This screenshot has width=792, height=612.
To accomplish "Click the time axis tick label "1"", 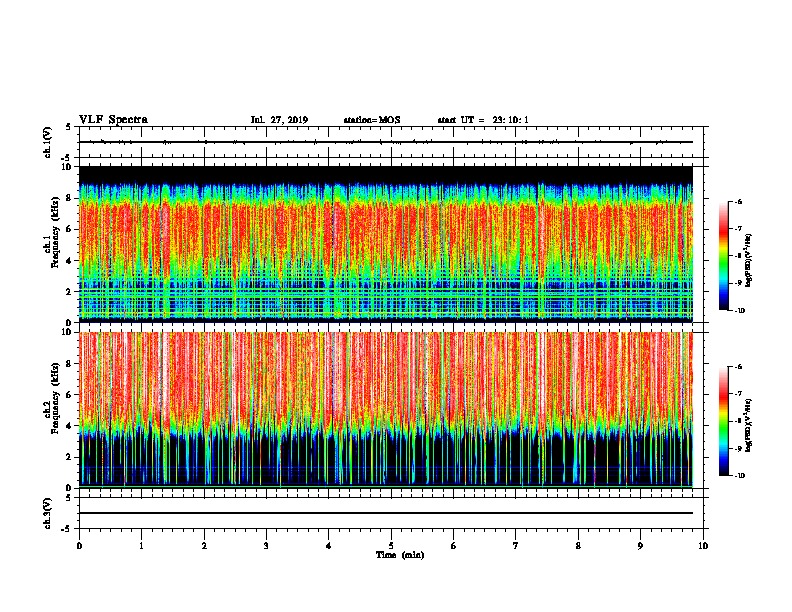I will coord(141,545).
